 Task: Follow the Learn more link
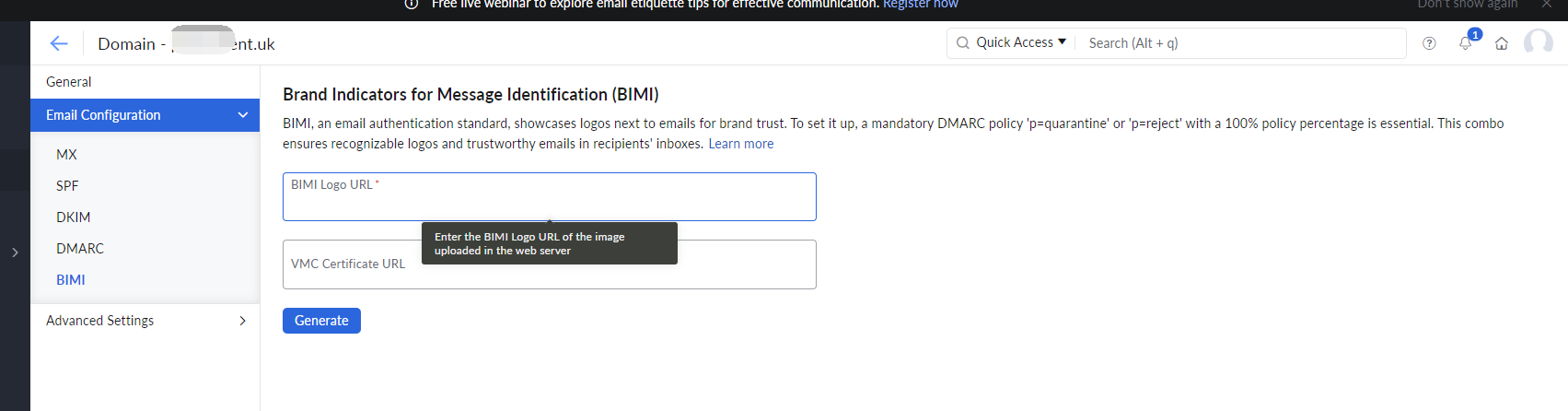[741, 144]
